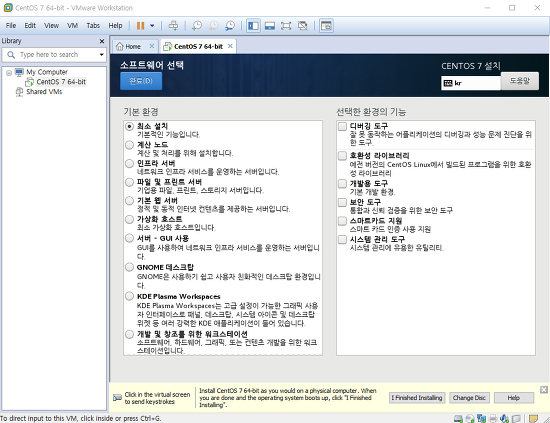Open the Tabs menu
The width and height of the screenshot is (550, 423).
[x=93, y=26]
